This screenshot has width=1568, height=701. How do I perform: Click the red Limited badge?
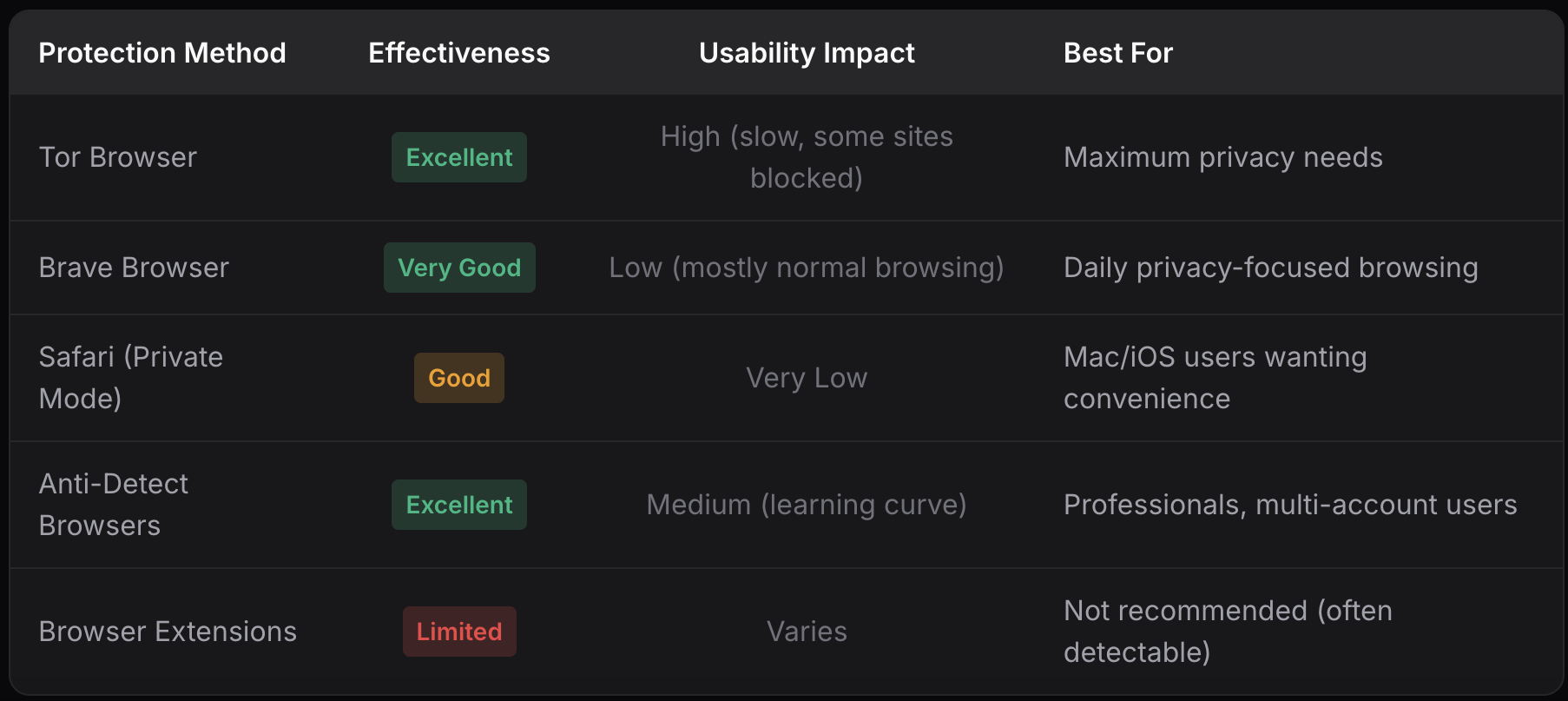coord(458,632)
